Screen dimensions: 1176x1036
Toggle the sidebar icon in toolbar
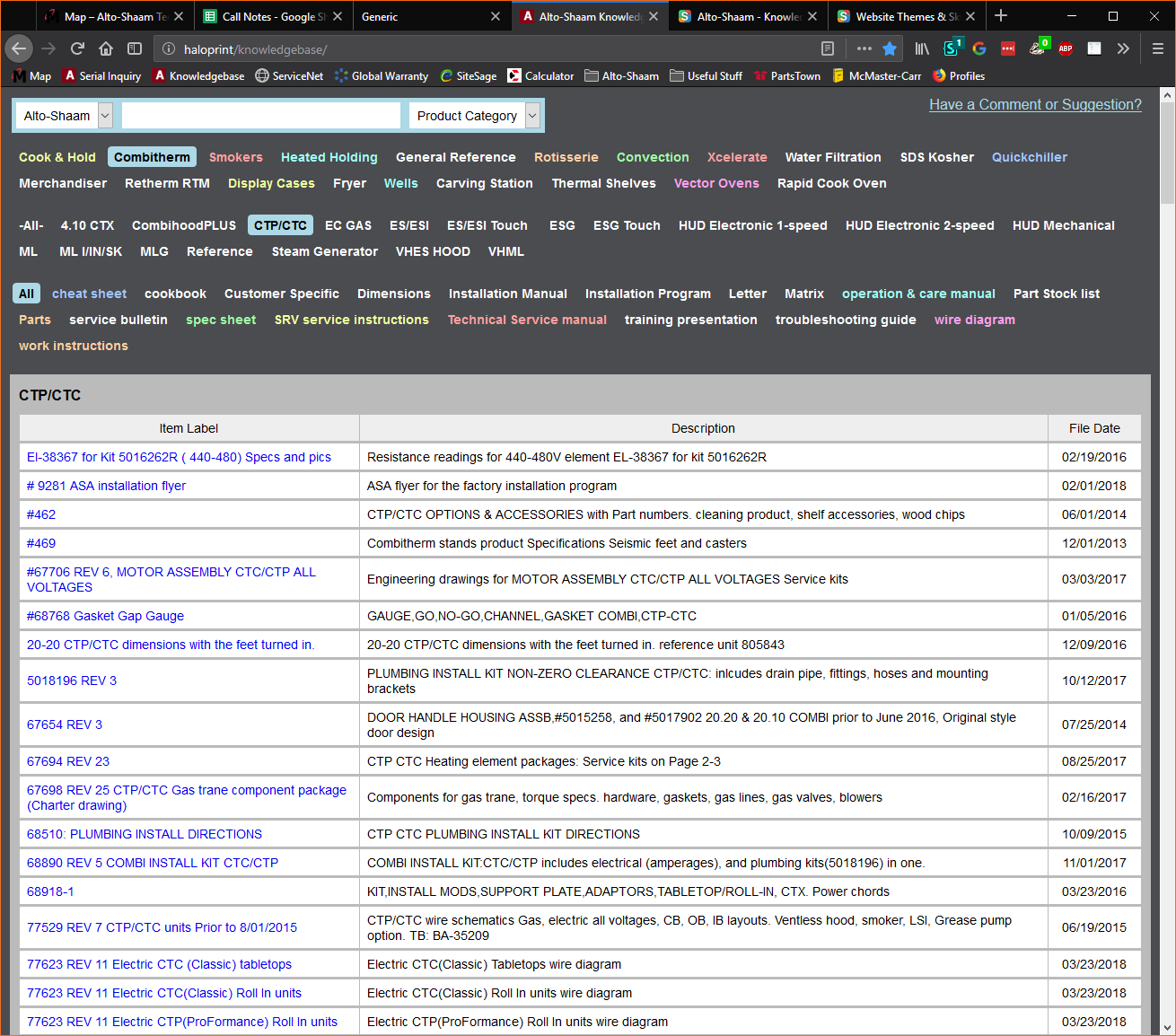135,48
